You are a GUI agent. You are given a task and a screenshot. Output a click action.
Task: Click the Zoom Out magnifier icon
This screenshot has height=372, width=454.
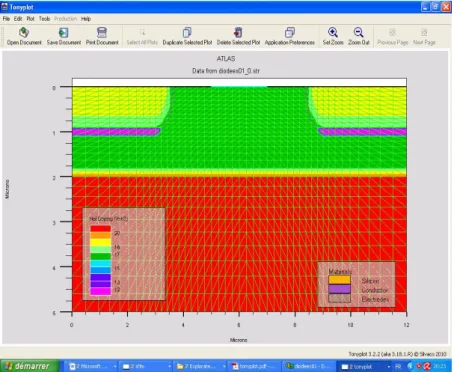[359, 32]
